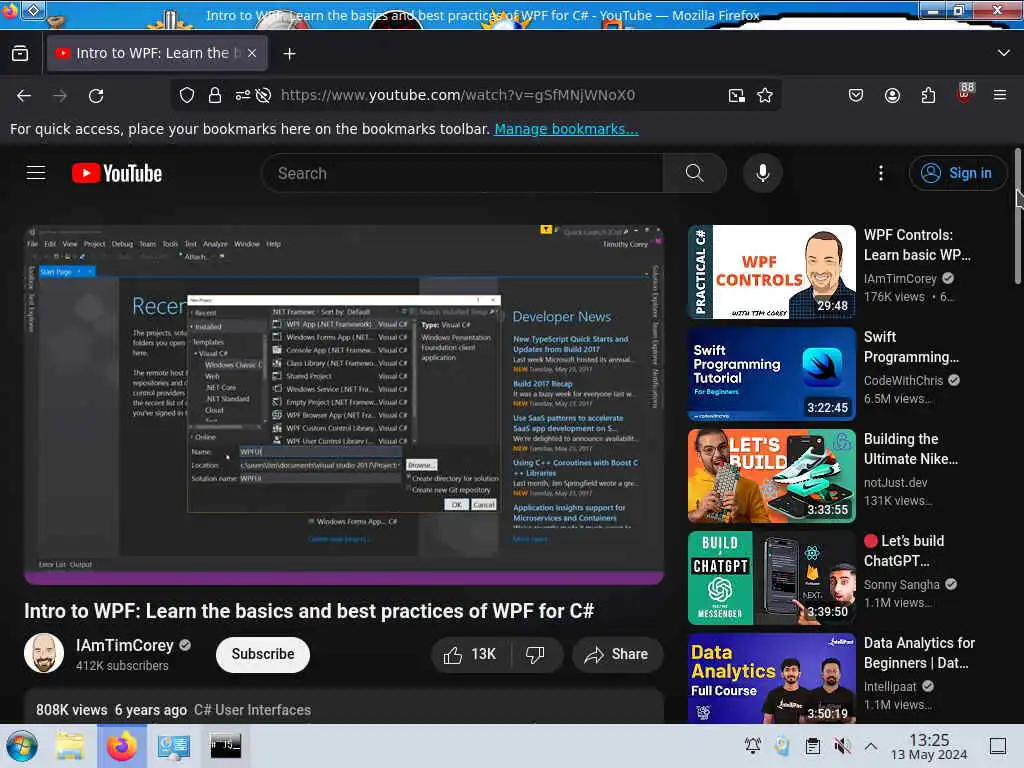Viewport: 1024px width, 768px height.
Task: Unmute the volume in system tray
Action: pos(843,746)
